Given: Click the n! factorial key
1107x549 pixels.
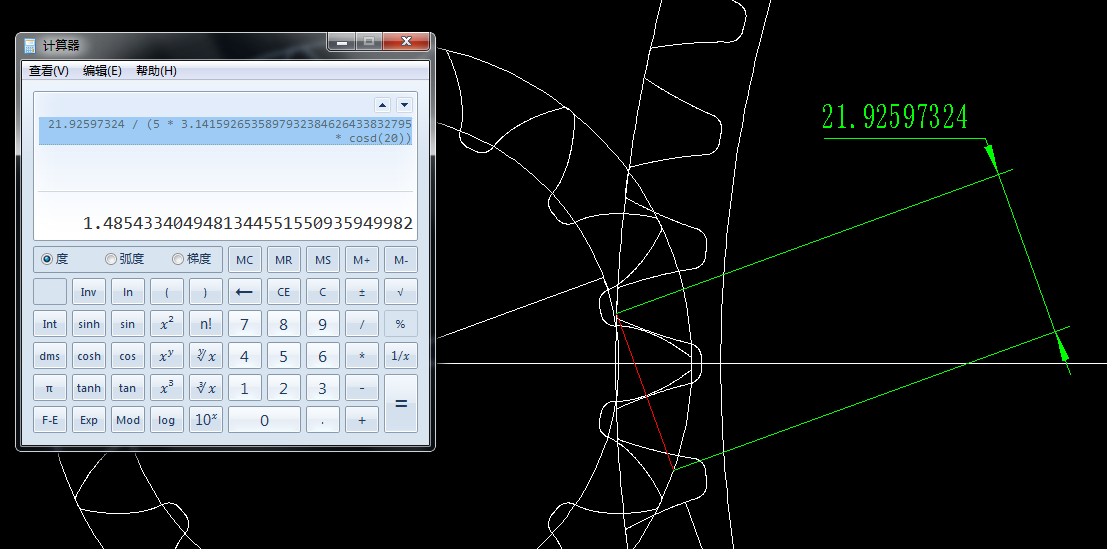Looking at the screenshot, I should point(205,324).
